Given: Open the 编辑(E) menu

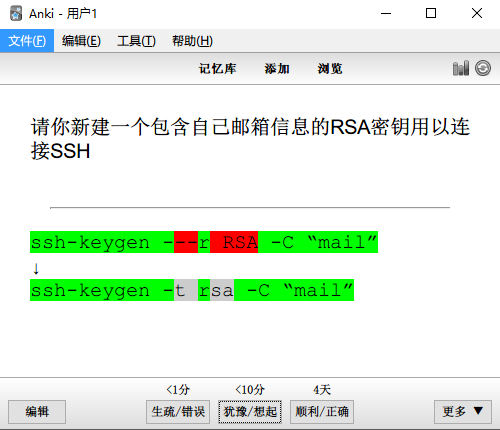Looking at the screenshot, I should click(x=81, y=41).
